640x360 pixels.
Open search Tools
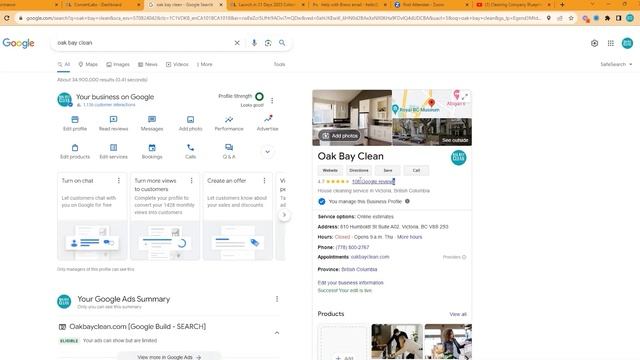(x=280, y=64)
